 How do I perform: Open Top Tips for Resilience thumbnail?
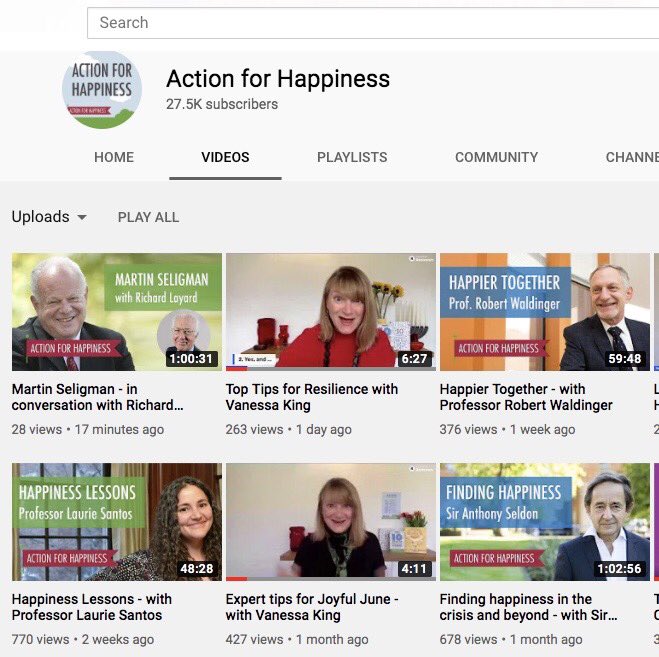click(x=331, y=312)
